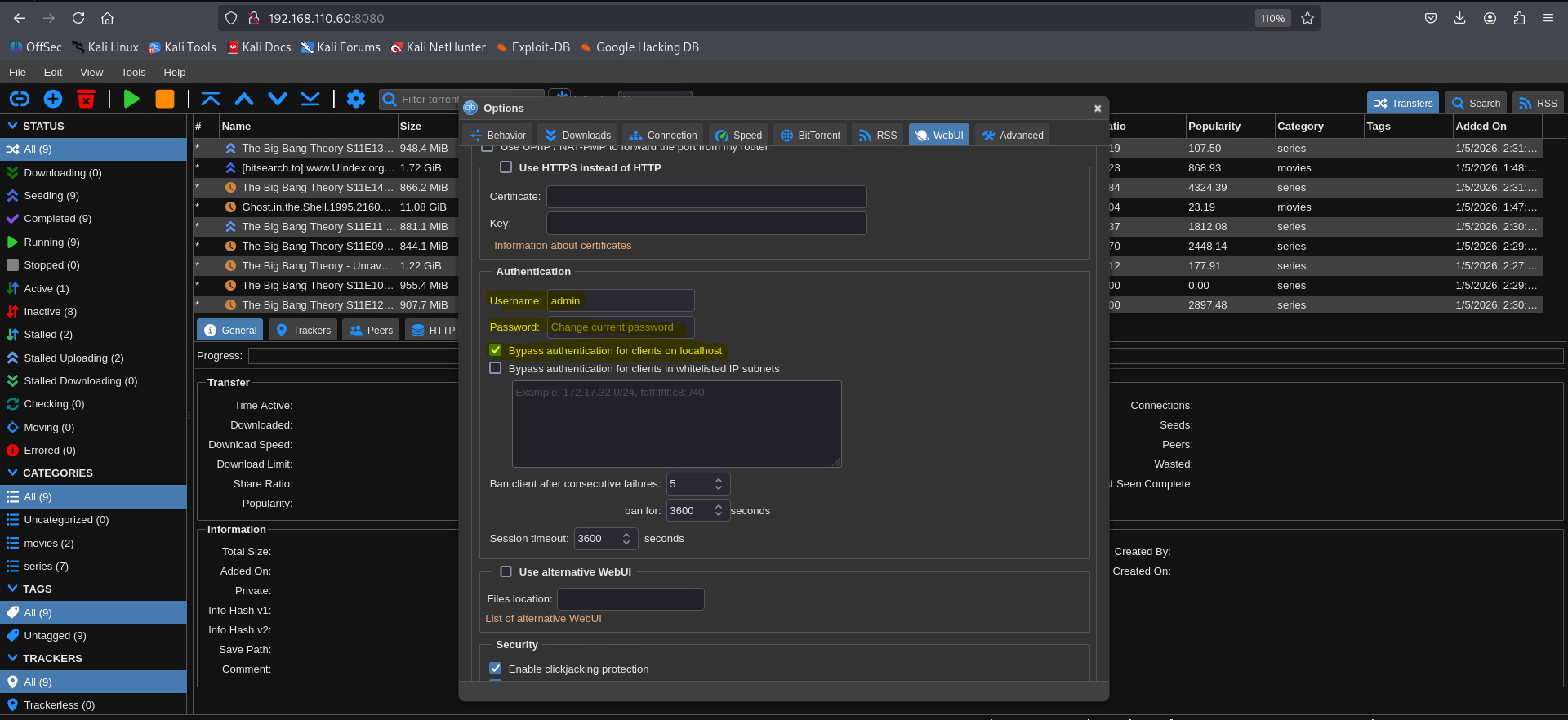This screenshot has height=720, width=1568.
Task: Switch to the Downloads options tab
Action: (x=578, y=136)
